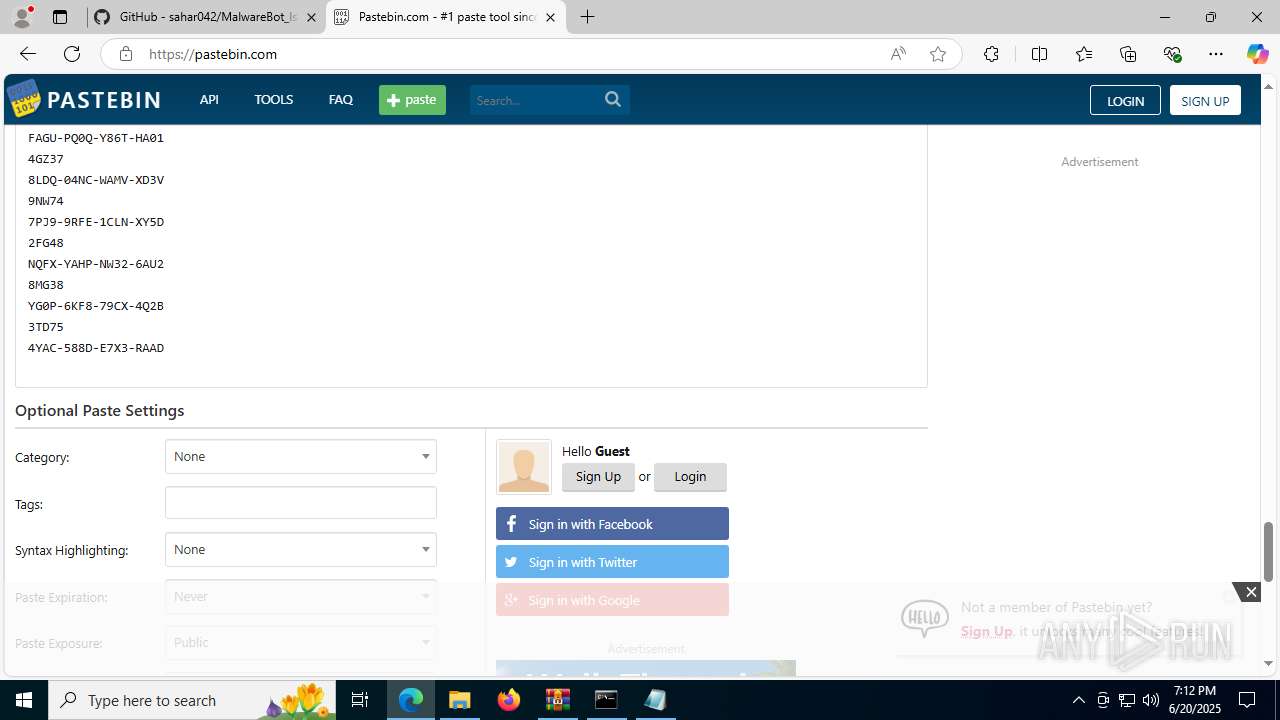Screen dimensions: 1280x720
Task: Click line 7PJ9-9RFE-1CLN-XY5D in paste
Action: pos(96,222)
